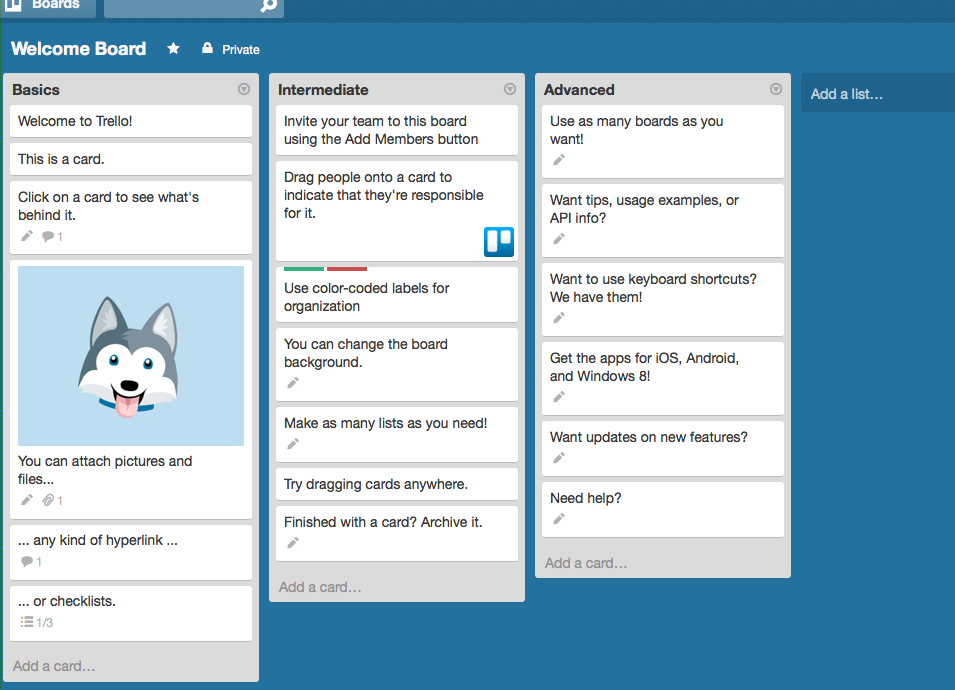The height and width of the screenshot is (690, 955).
Task: Click pencil icon on 'Need help?' card
Action: [559, 518]
